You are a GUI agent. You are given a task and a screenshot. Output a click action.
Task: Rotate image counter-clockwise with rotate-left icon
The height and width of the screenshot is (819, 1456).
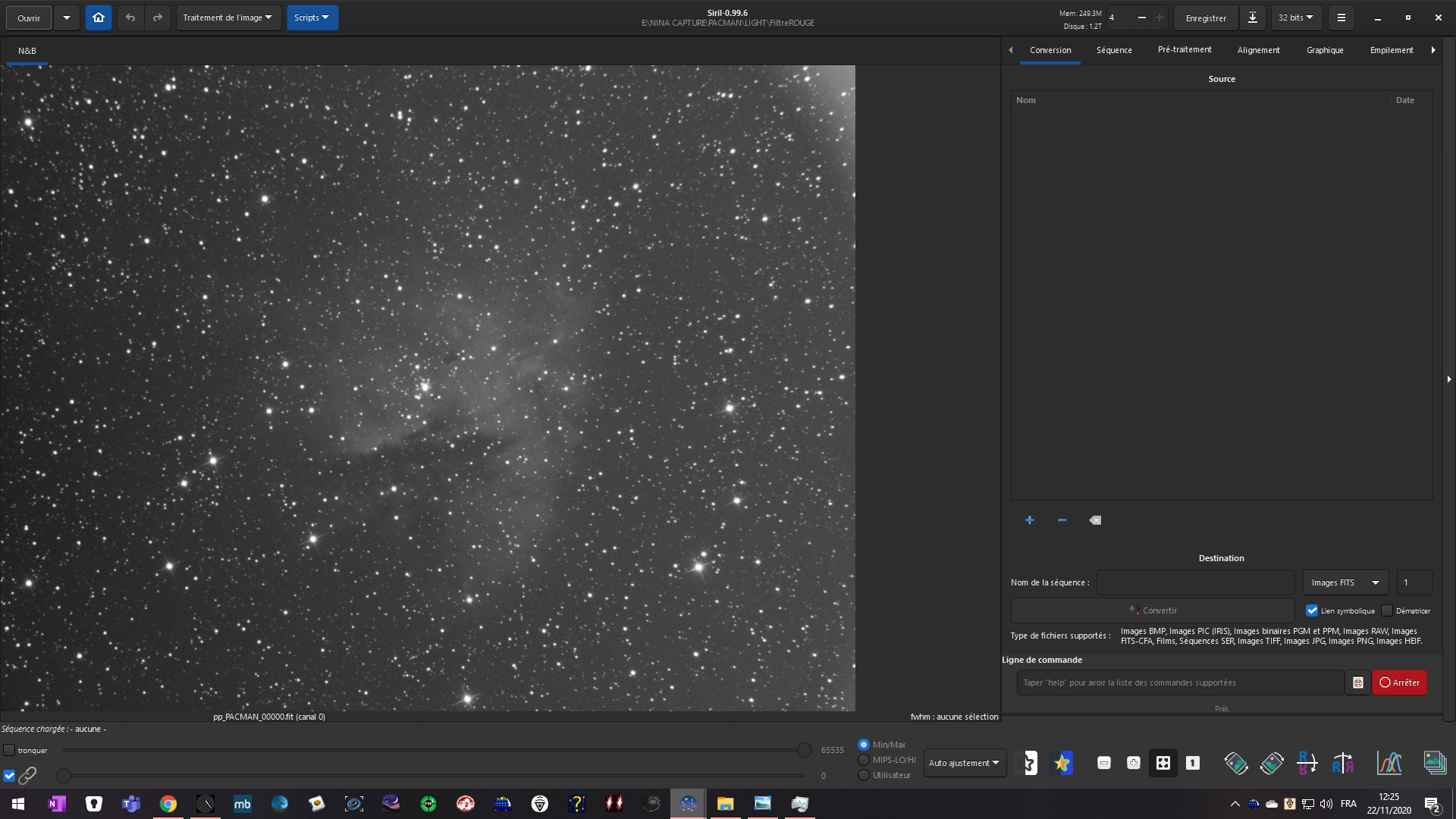click(x=1235, y=763)
